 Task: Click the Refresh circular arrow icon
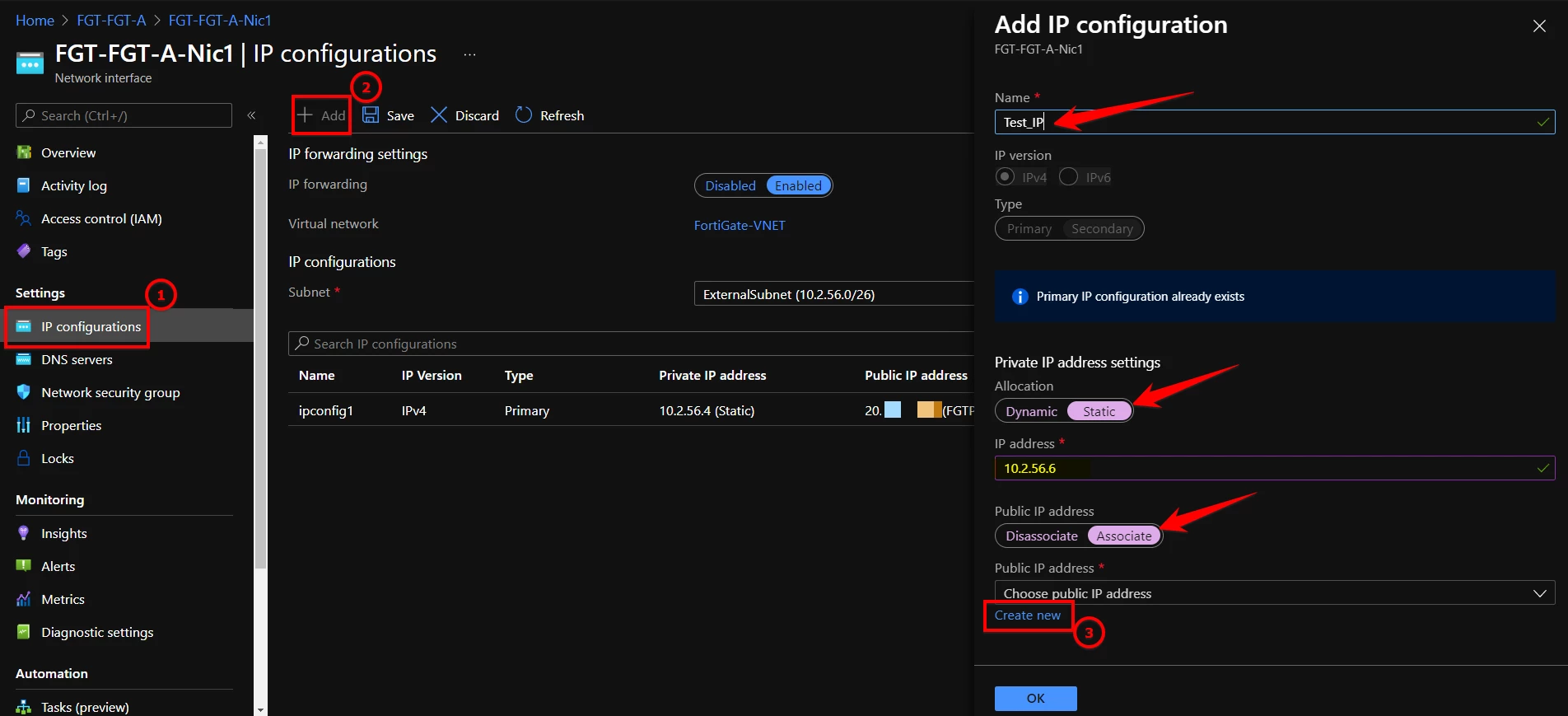(x=524, y=115)
